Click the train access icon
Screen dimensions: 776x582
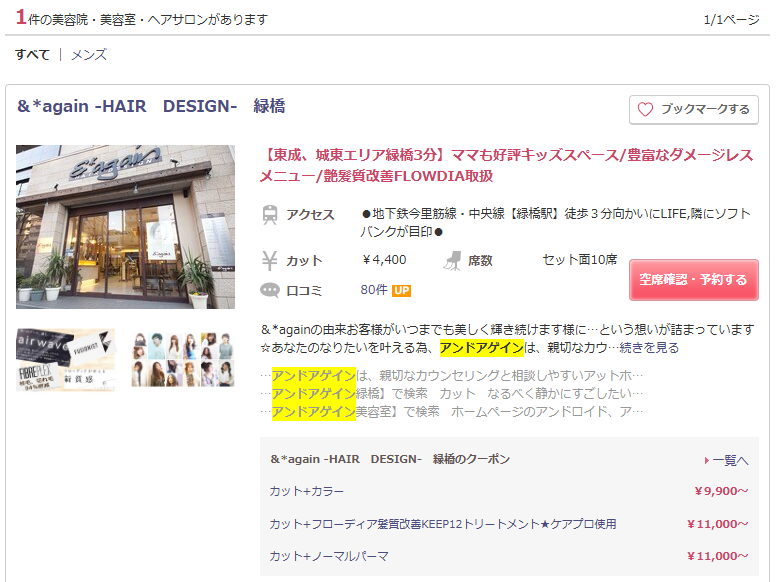[270, 215]
